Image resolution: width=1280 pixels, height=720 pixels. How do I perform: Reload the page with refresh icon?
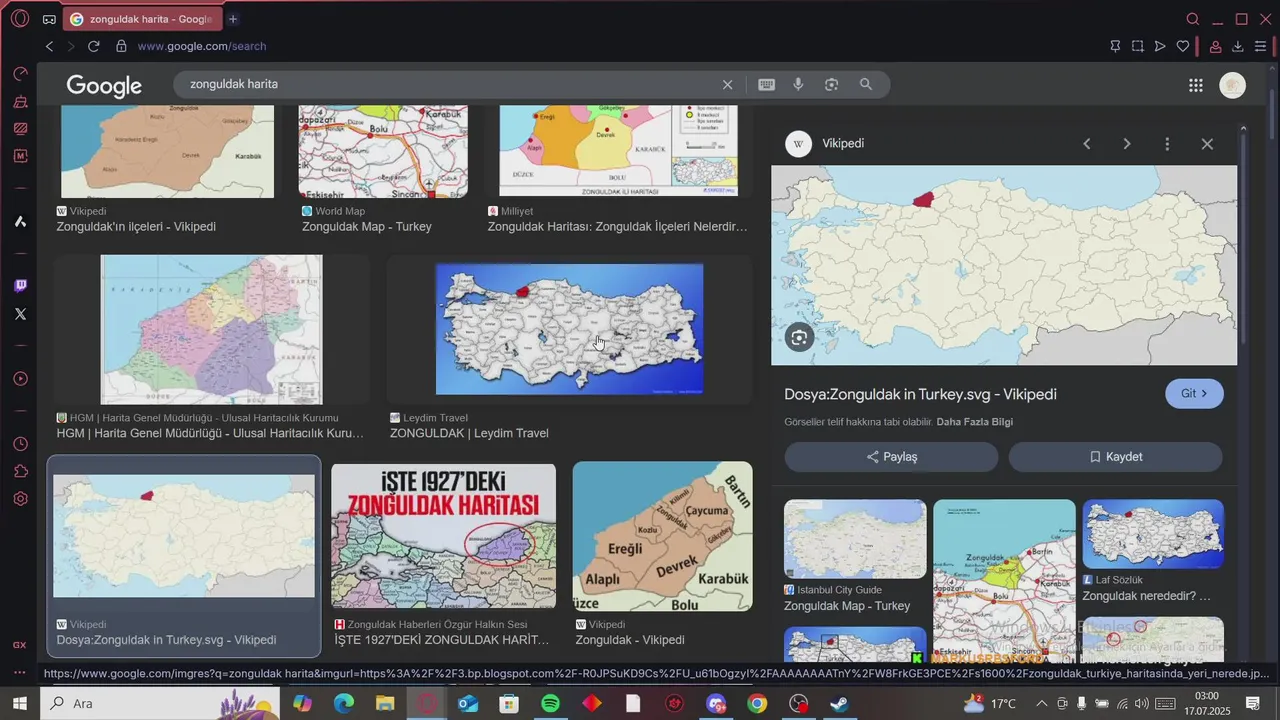(x=94, y=46)
